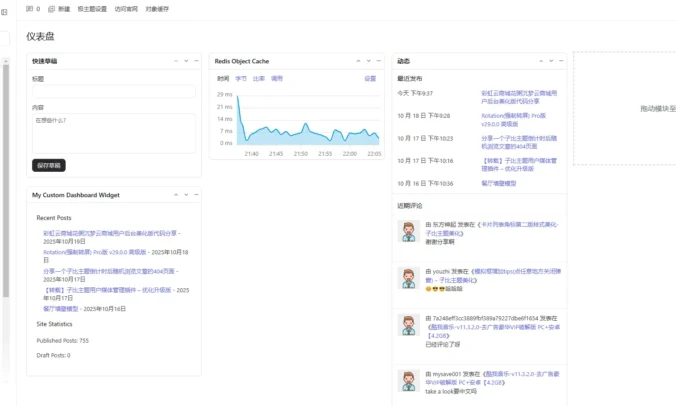Screen dimensions: 676x406
Task: Open the 酷我音乐 link in mysave001's comment
Action: click(x=492, y=378)
